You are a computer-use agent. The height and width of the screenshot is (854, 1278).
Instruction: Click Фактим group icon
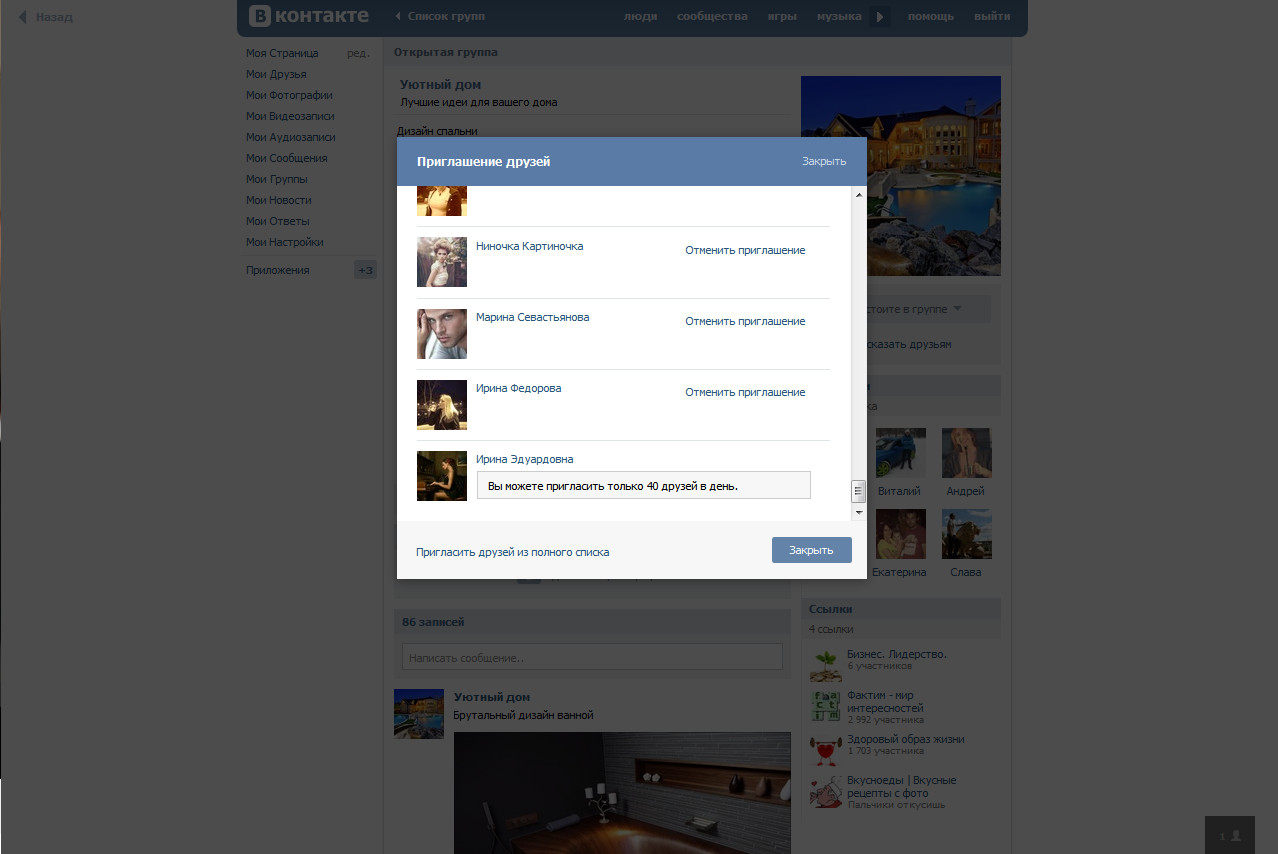825,705
